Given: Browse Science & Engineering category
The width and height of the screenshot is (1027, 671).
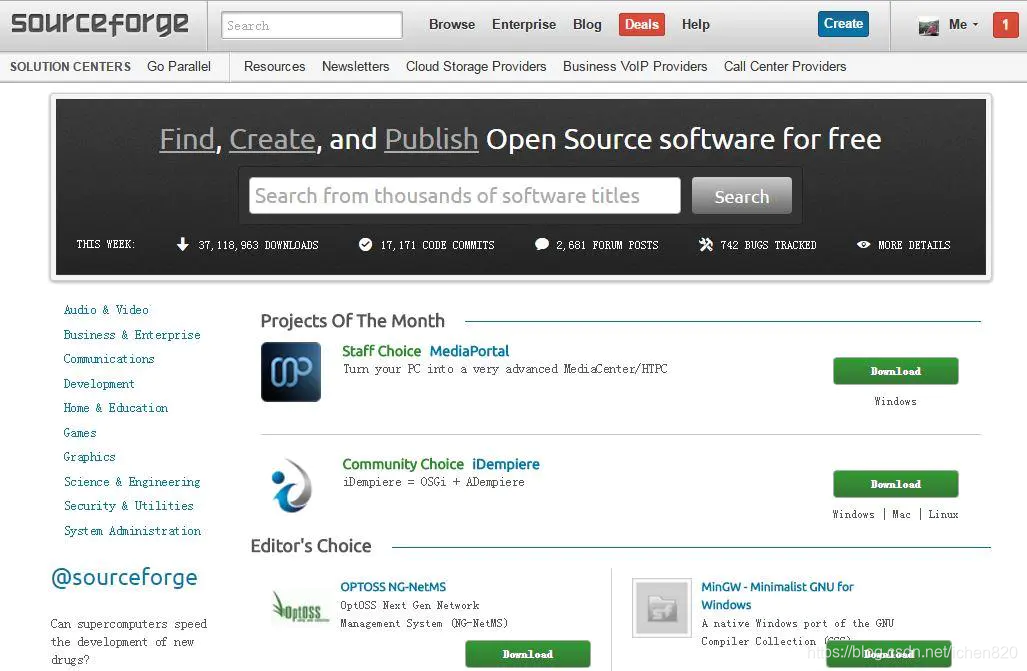Looking at the screenshot, I should [132, 482].
